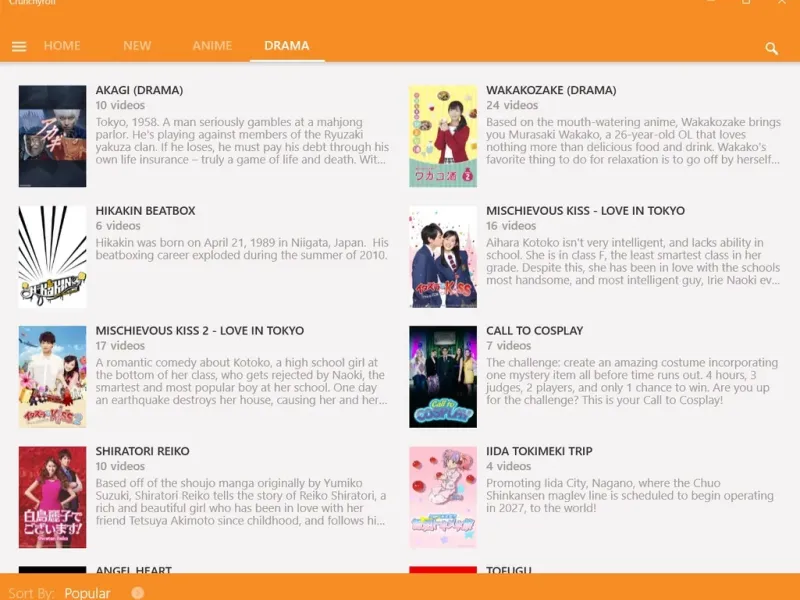This screenshot has height=600, width=800.
Task: Switch to the NEW tab
Action: point(137,45)
